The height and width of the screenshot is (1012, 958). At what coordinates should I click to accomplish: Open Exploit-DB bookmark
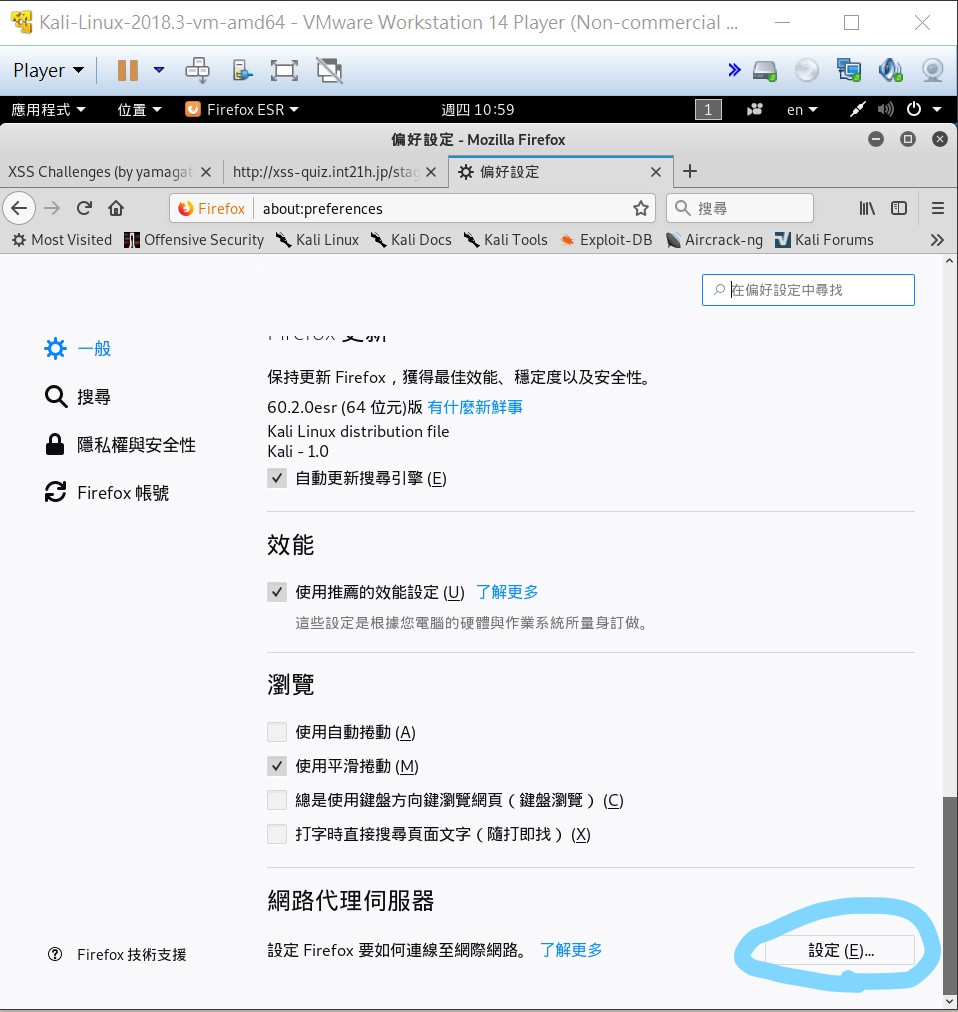point(606,240)
